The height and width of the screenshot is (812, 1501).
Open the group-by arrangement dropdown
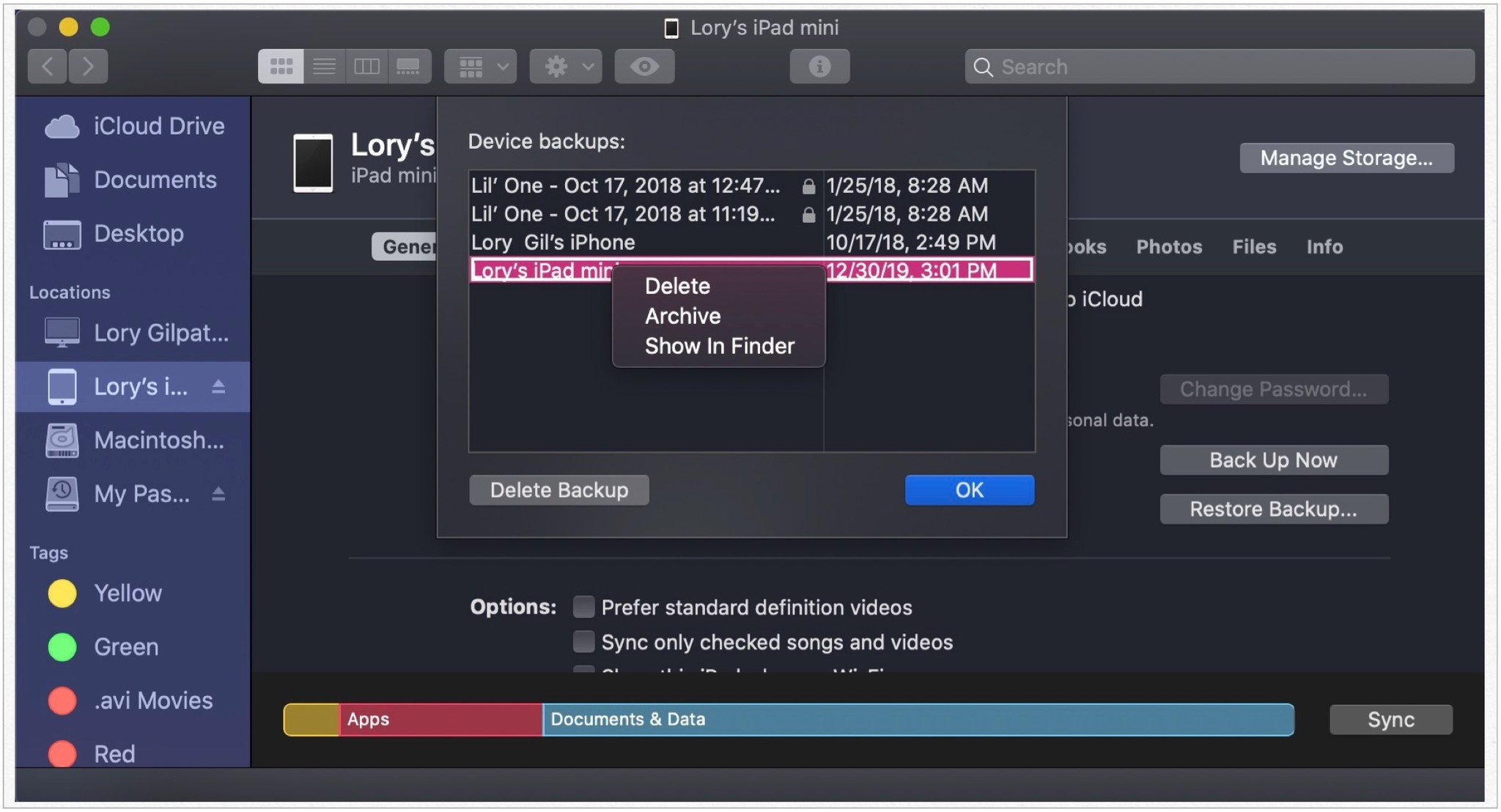(x=481, y=67)
